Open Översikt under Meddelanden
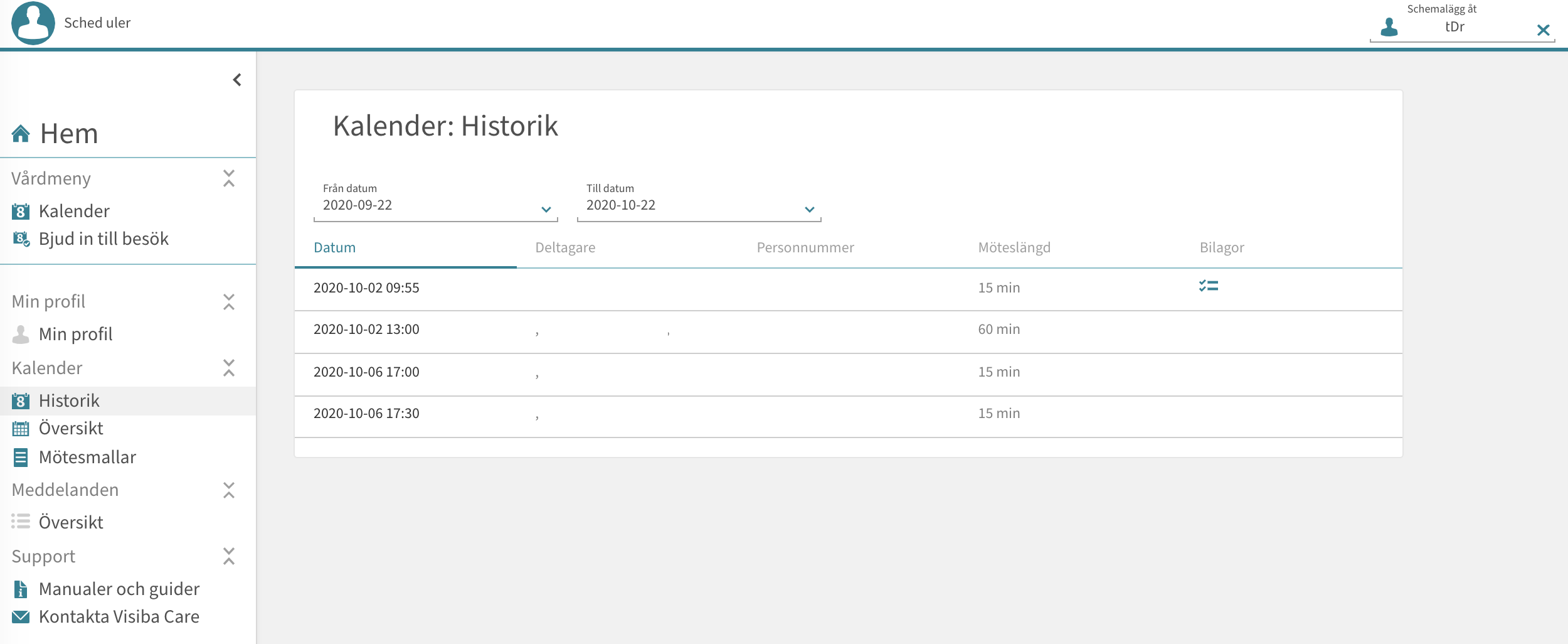Image resolution: width=1568 pixels, height=644 pixels. coord(71,523)
